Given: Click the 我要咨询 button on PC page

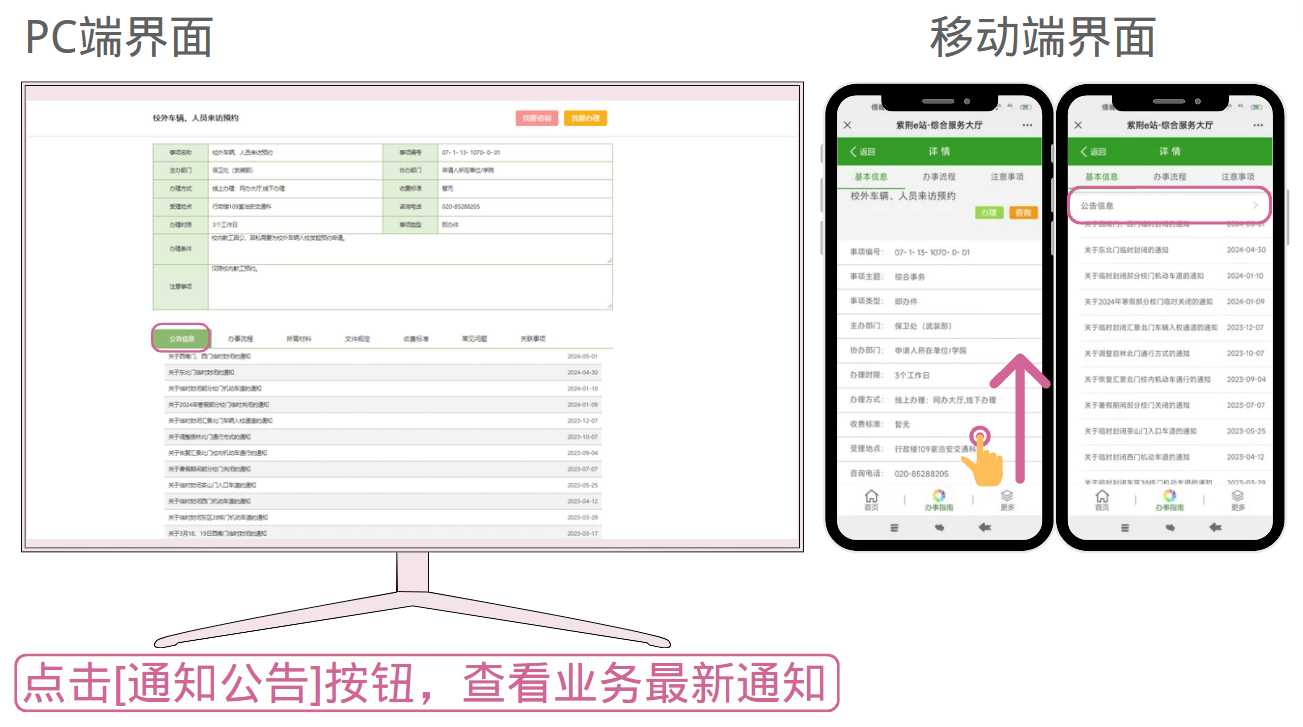Looking at the screenshot, I should click(537, 118).
